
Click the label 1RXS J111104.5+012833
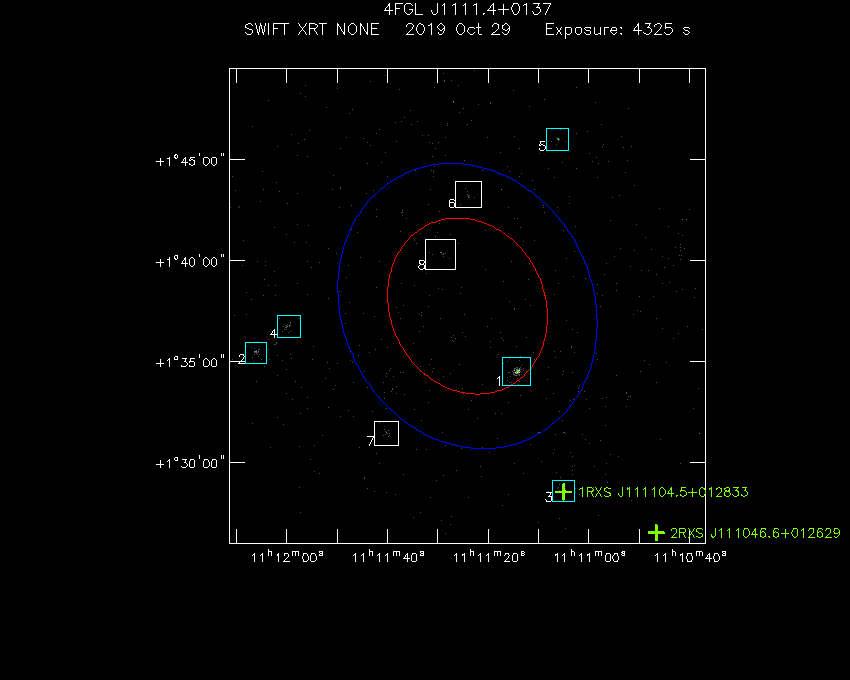[664, 492]
